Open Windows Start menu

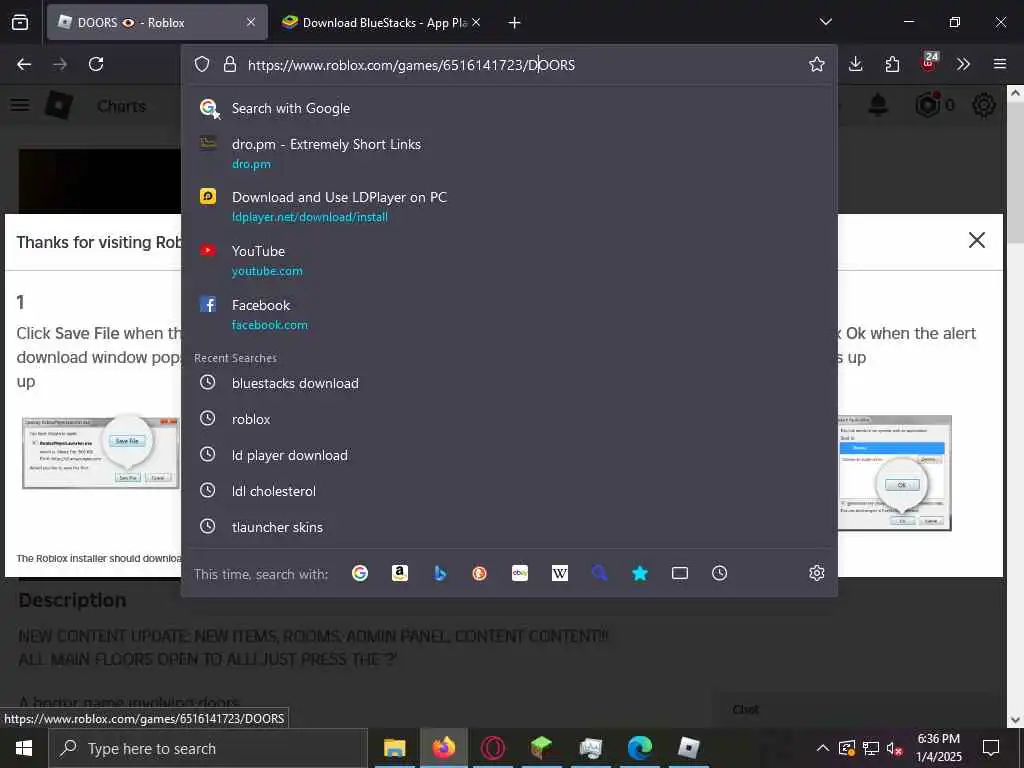click(x=24, y=748)
